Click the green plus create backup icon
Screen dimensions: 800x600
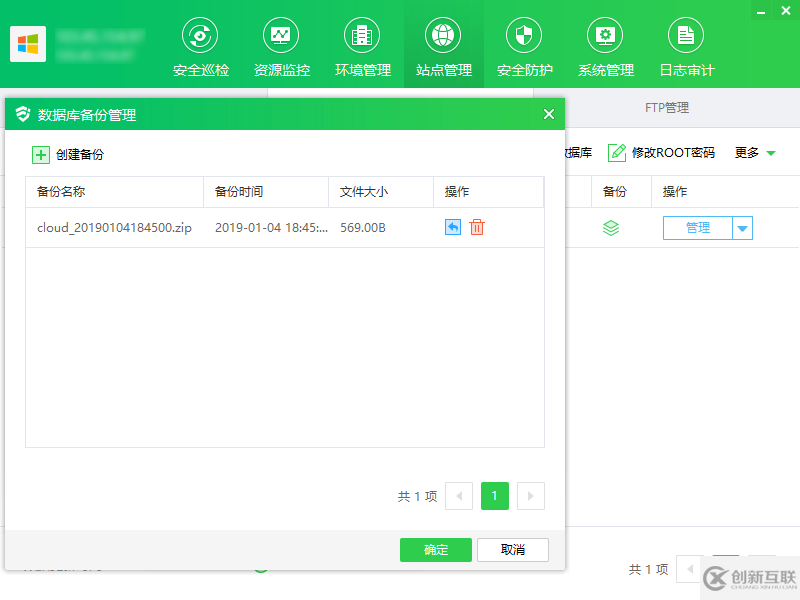pos(41,155)
